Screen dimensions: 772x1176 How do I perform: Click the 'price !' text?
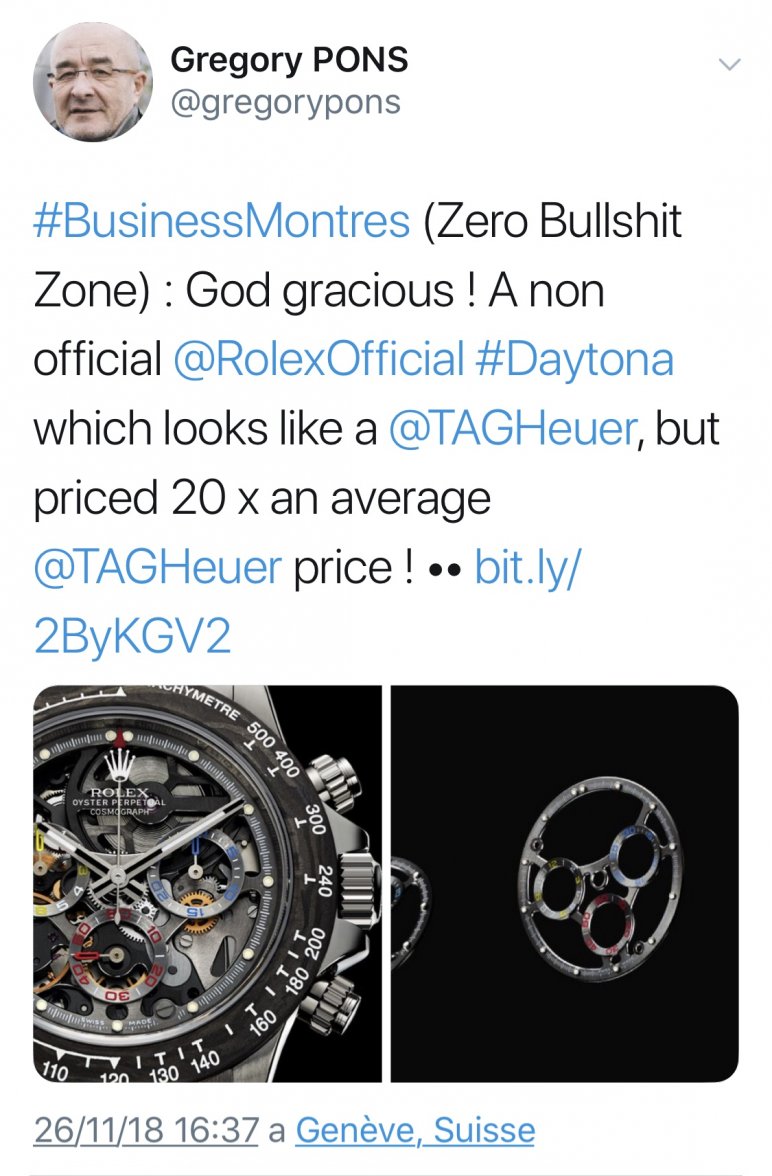pyautogui.click(x=354, y=567)
